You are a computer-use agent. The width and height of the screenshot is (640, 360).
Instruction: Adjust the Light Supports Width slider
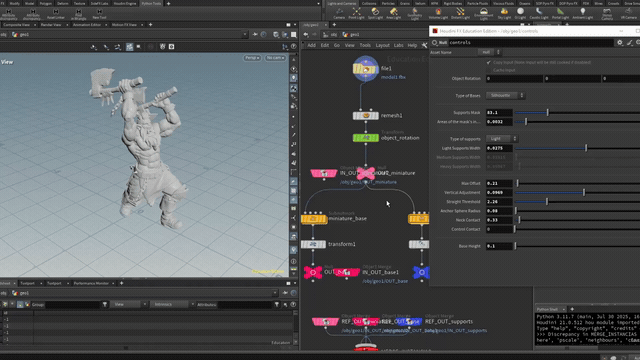pos(577,148)
